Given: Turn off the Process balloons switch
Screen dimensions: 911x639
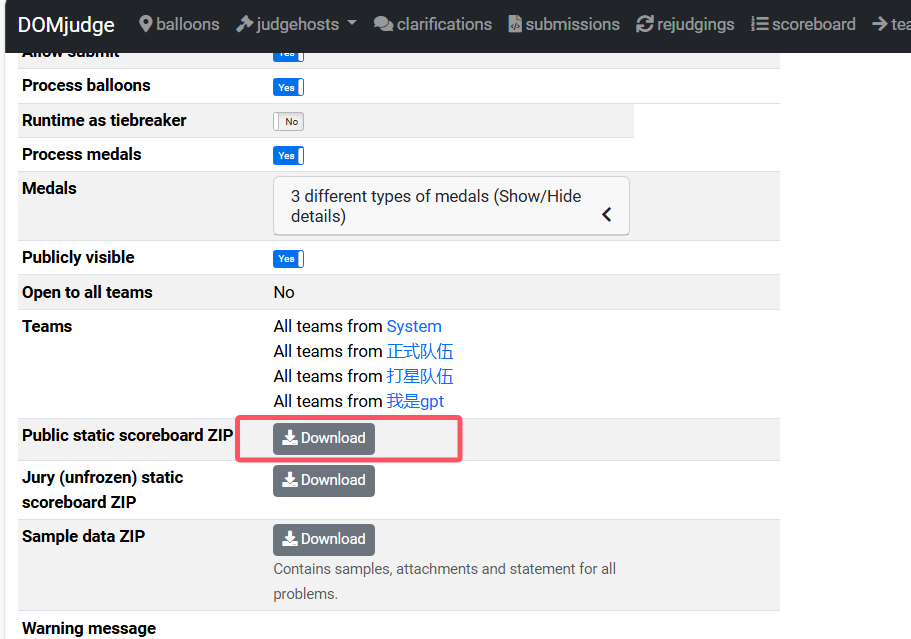Looking at the screenshot, I should click(x=288, y=87).
